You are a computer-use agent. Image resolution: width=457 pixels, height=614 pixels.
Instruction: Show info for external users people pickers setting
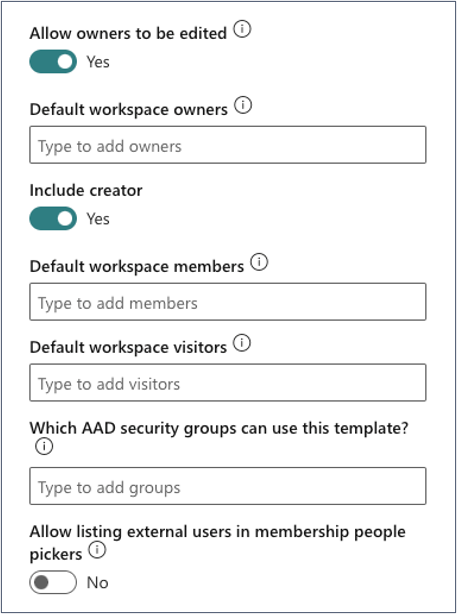point(97,550)
